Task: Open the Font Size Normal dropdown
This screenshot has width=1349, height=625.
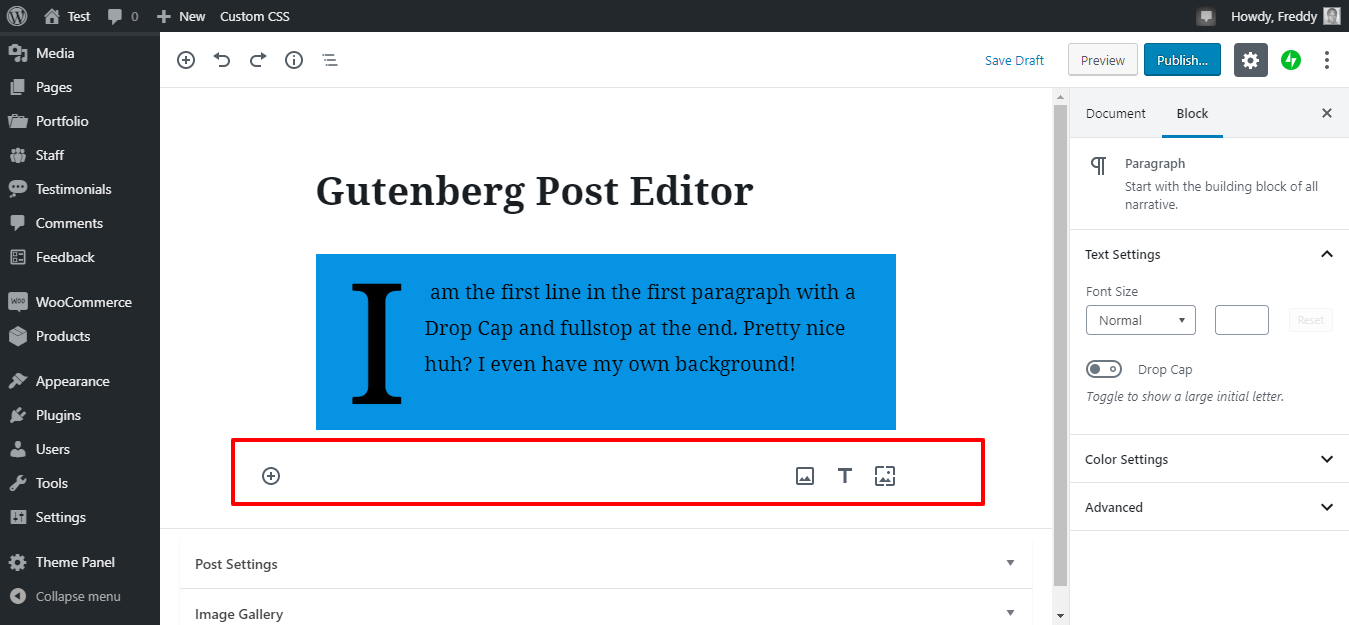Action: (1141, 320)
